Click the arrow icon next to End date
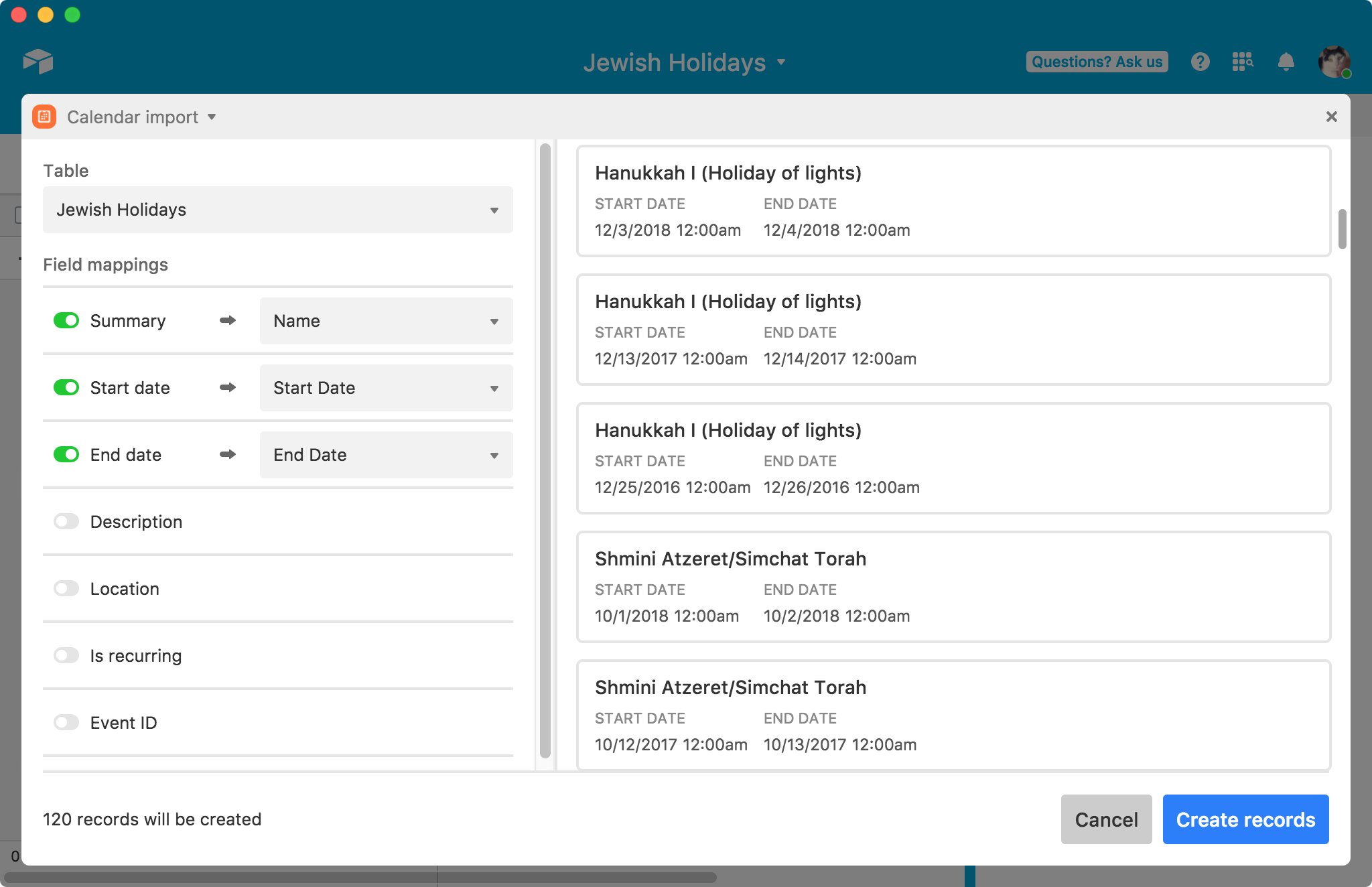This screenshot has height=887, width=1372. click(x=228, y=454)
